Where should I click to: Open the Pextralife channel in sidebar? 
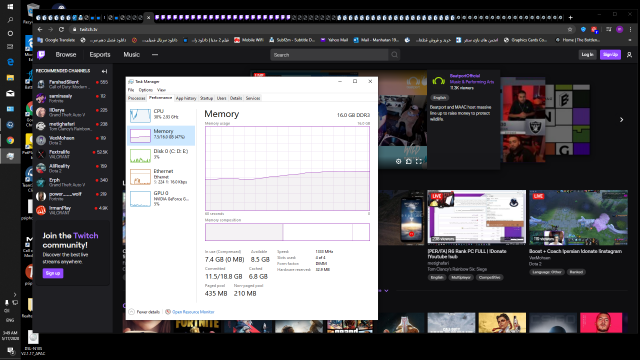pyautogui.click(x=72, y=154)
